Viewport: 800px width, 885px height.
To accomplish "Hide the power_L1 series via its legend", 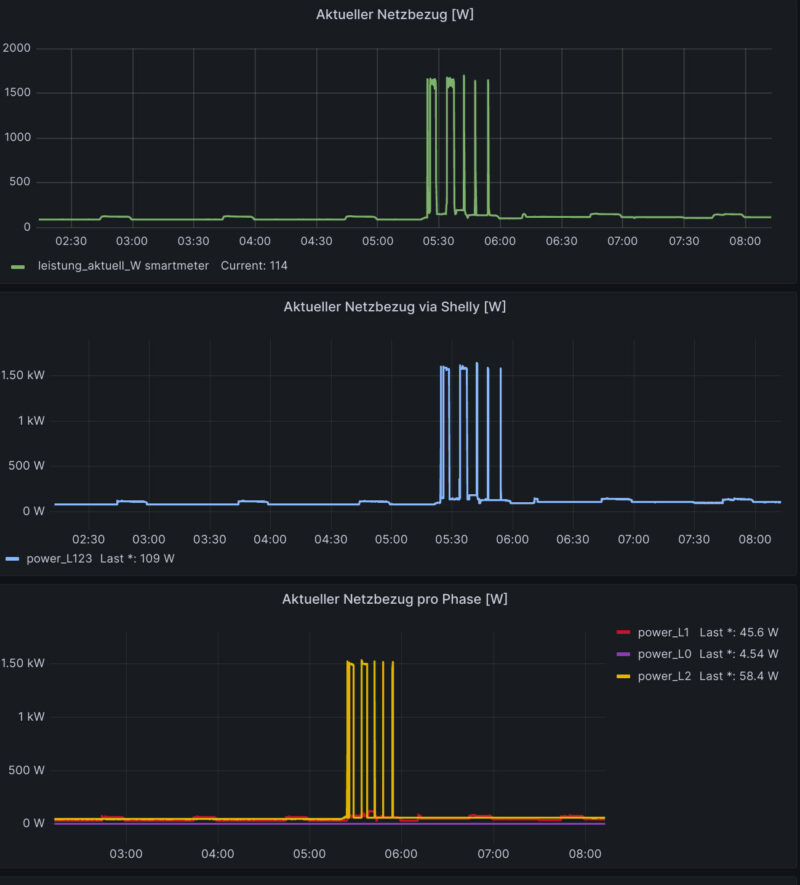I will 665,631.
